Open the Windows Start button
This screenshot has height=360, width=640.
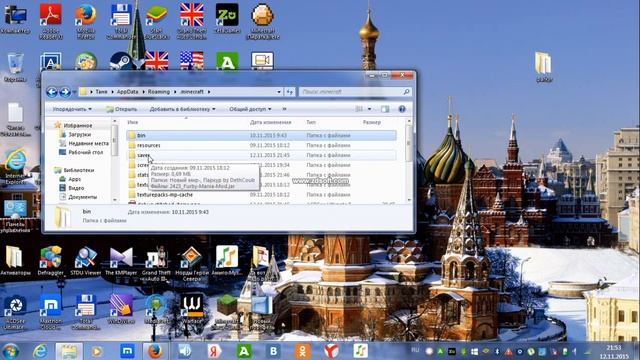click(x=11, y=351)
